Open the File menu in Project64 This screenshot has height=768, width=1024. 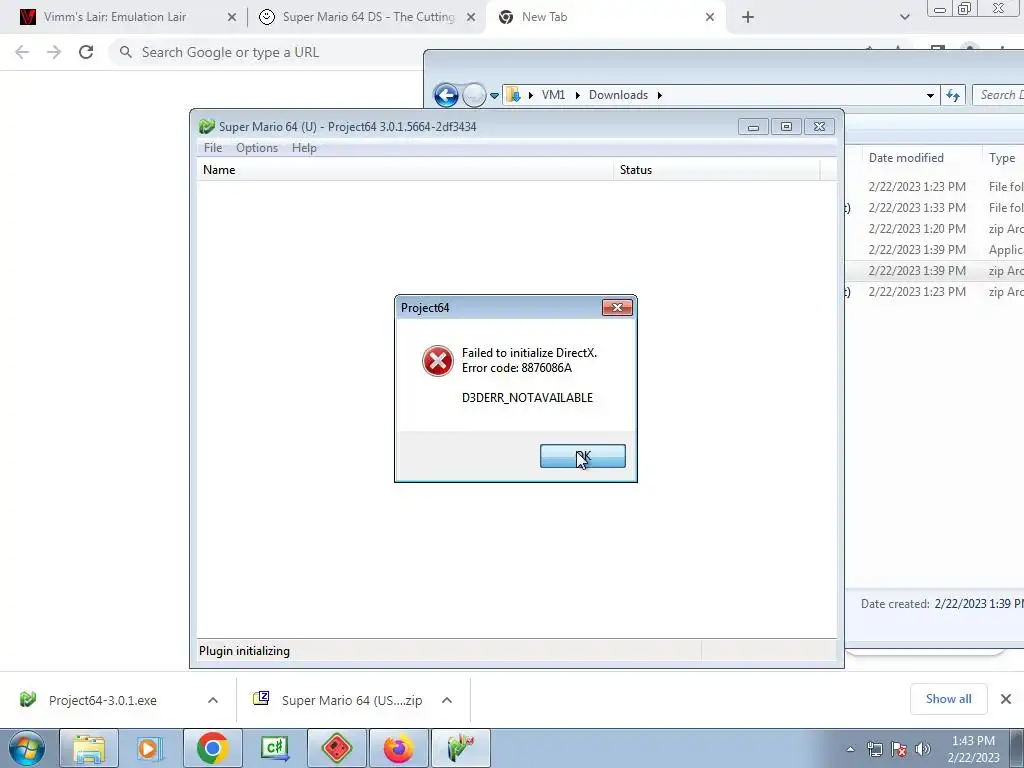point(213,148)
